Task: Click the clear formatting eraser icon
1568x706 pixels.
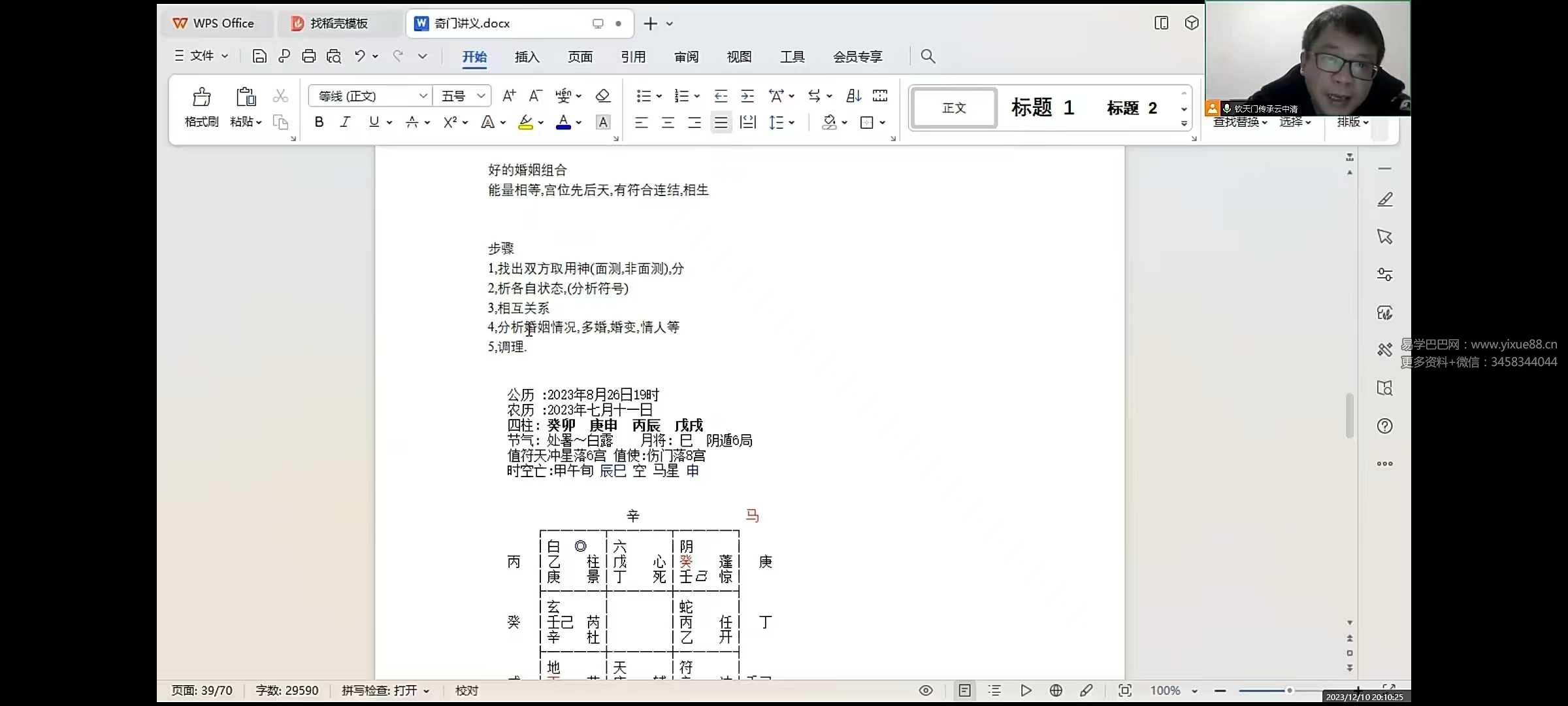Action: coord(602,96)
